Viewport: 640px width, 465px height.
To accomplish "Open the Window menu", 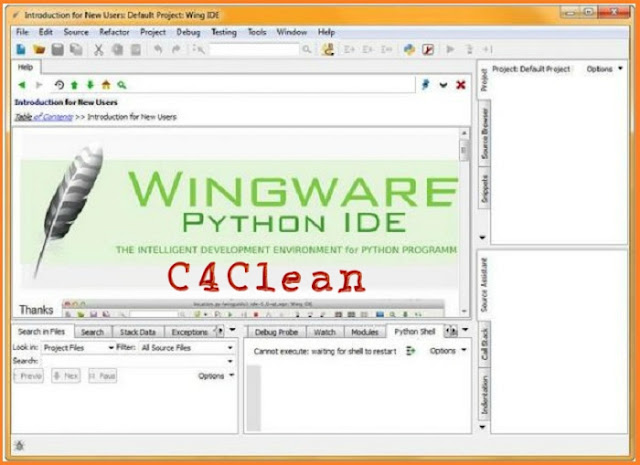I will [292, 32].
